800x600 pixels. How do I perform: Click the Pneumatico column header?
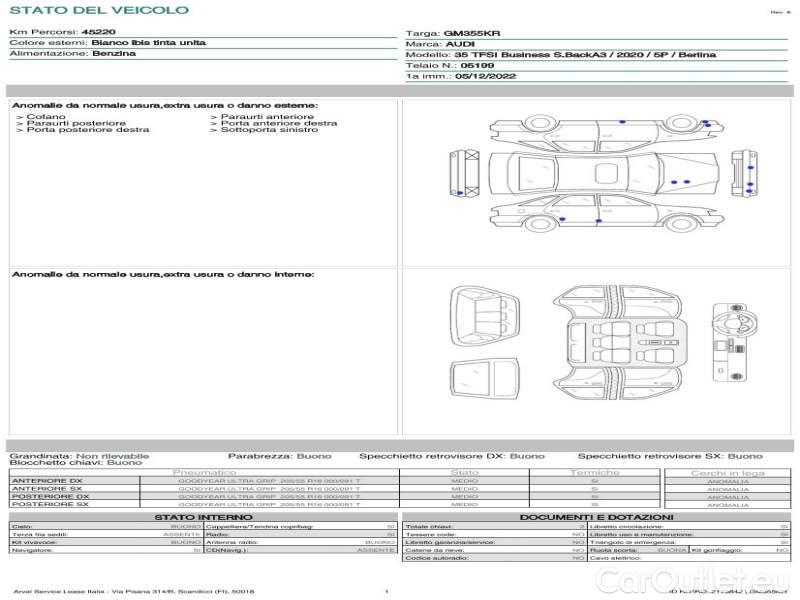click(x=204, y=472)
